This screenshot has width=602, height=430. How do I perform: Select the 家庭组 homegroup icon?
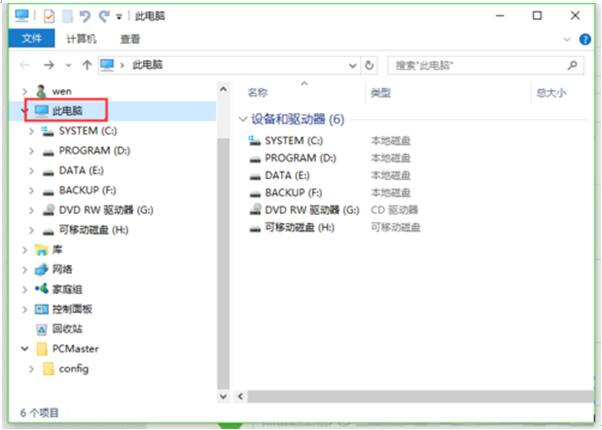tap(41, 289)
